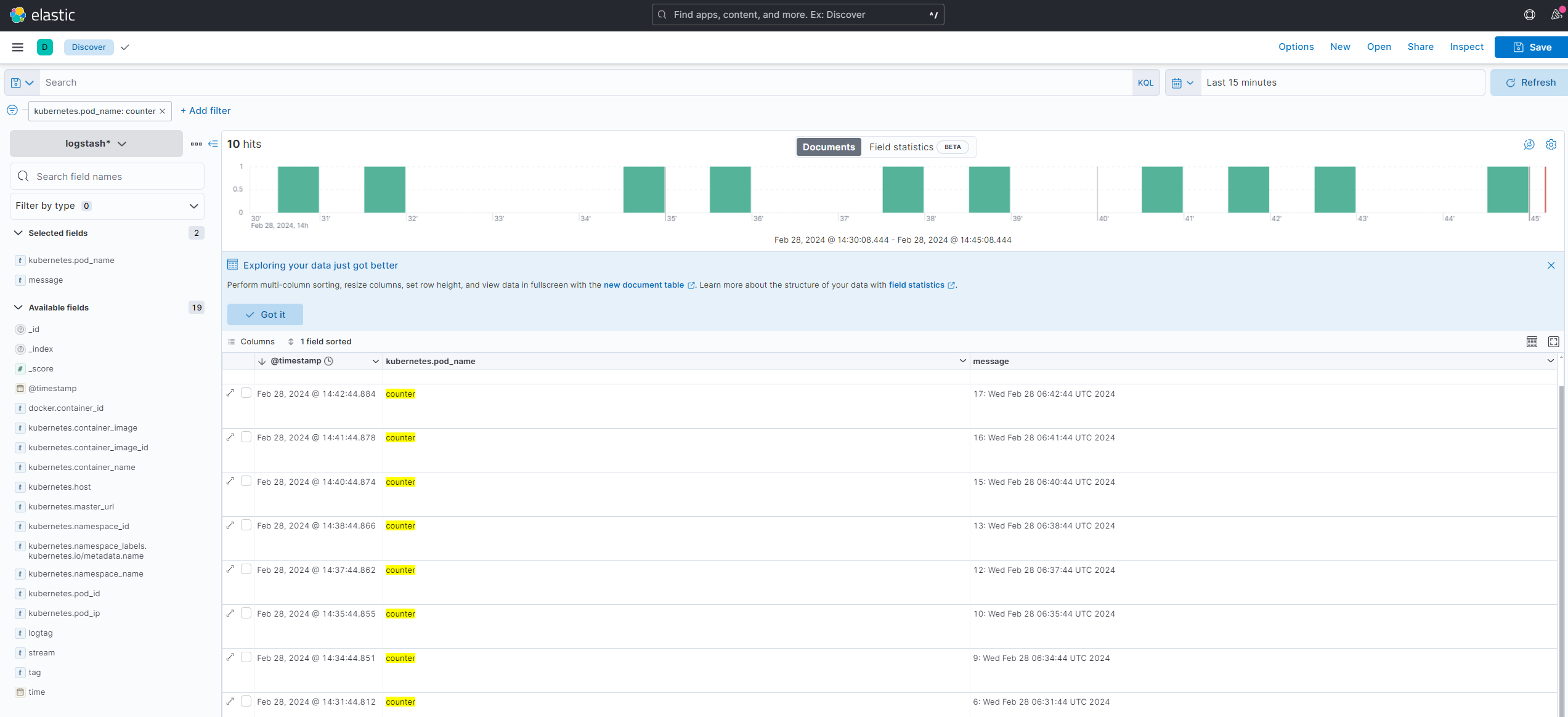
Task: Click the green histogram bar at 14:42
Action: point(1334,189)
